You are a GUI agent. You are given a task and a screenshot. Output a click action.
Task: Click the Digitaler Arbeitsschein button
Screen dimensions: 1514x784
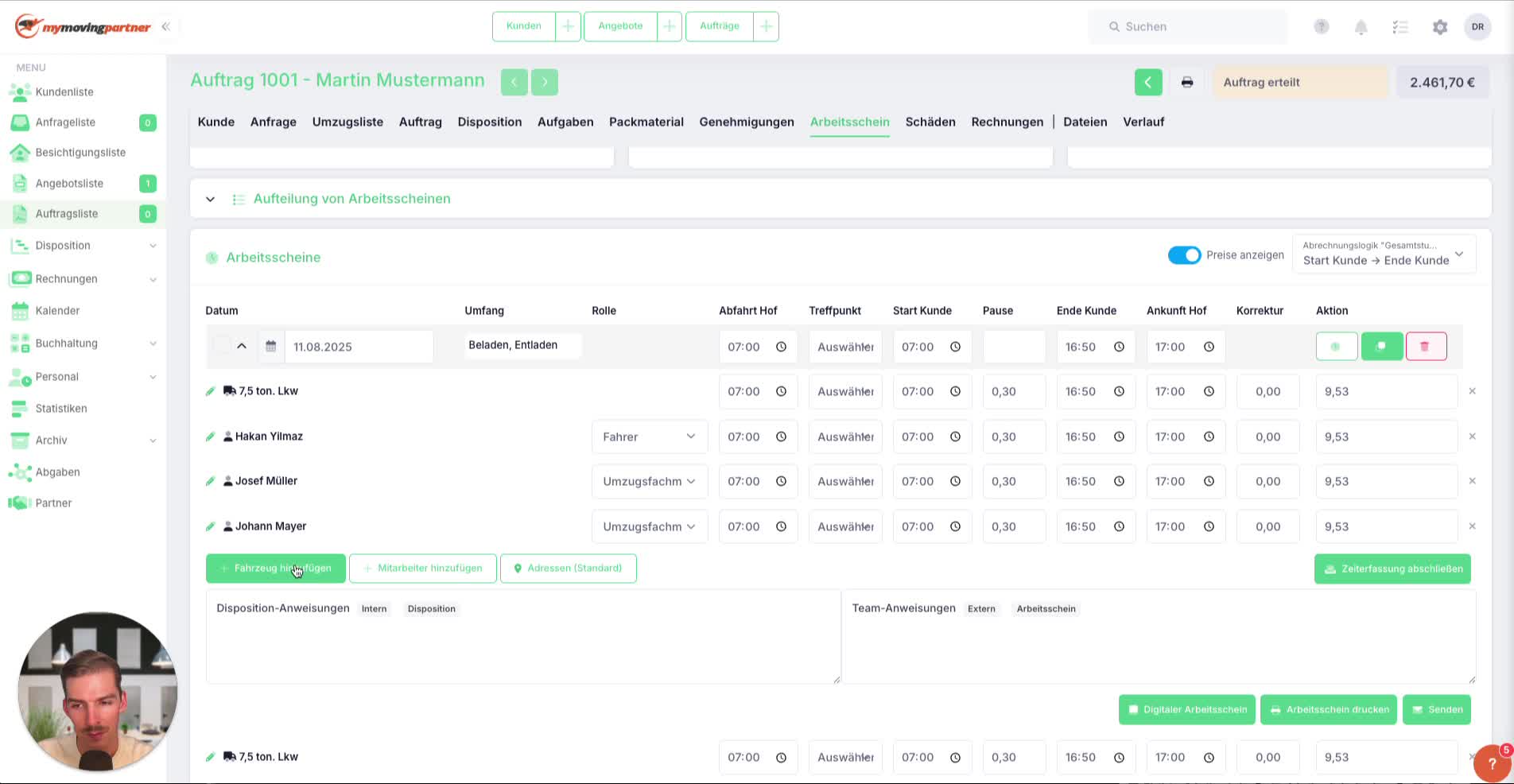pos(1187,710)
